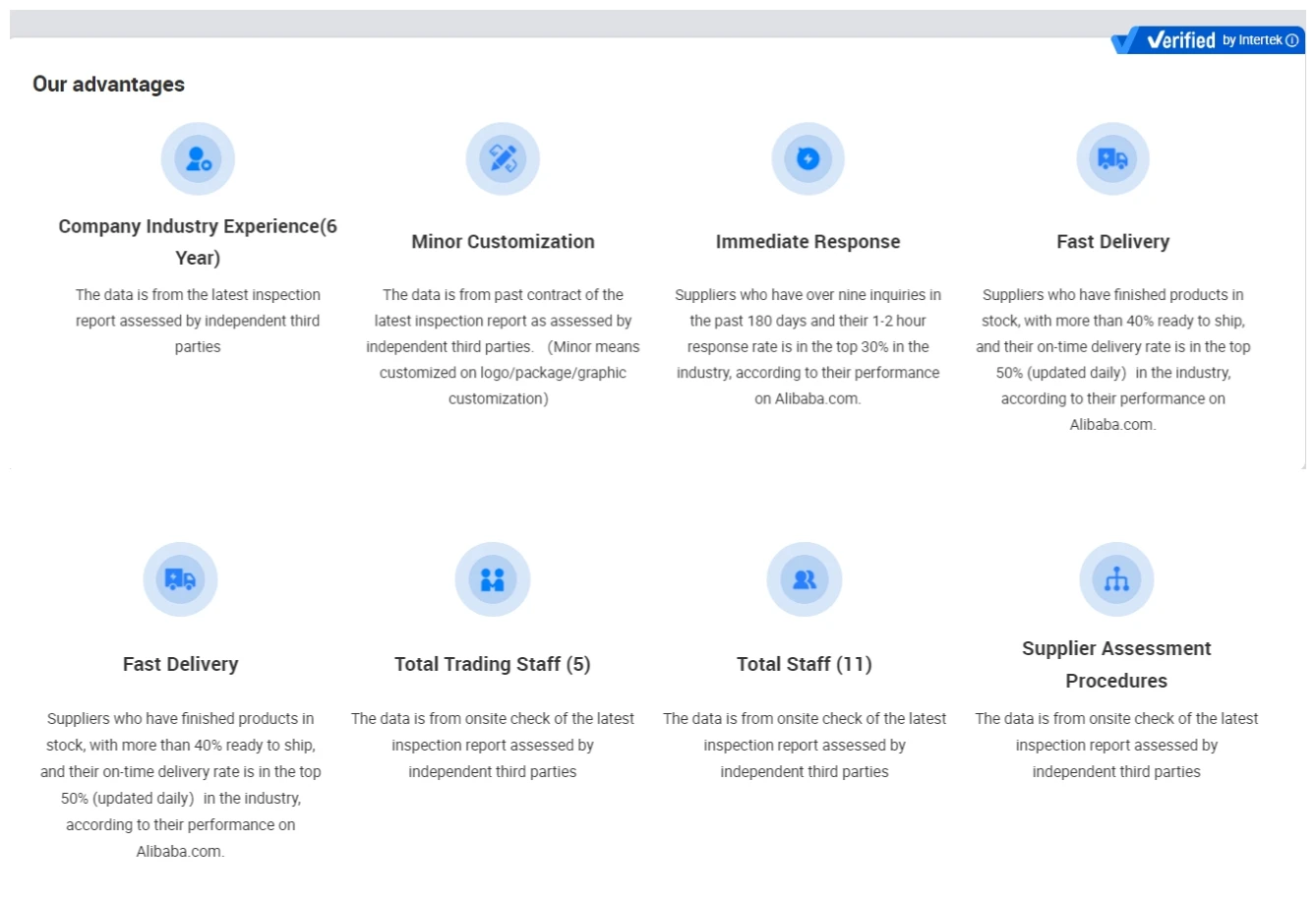Click the Fast Delivery truck icon beside Total Trading Staff
Screen dimensions: 1316x902
pyautogui.click(x=180, y=579)
